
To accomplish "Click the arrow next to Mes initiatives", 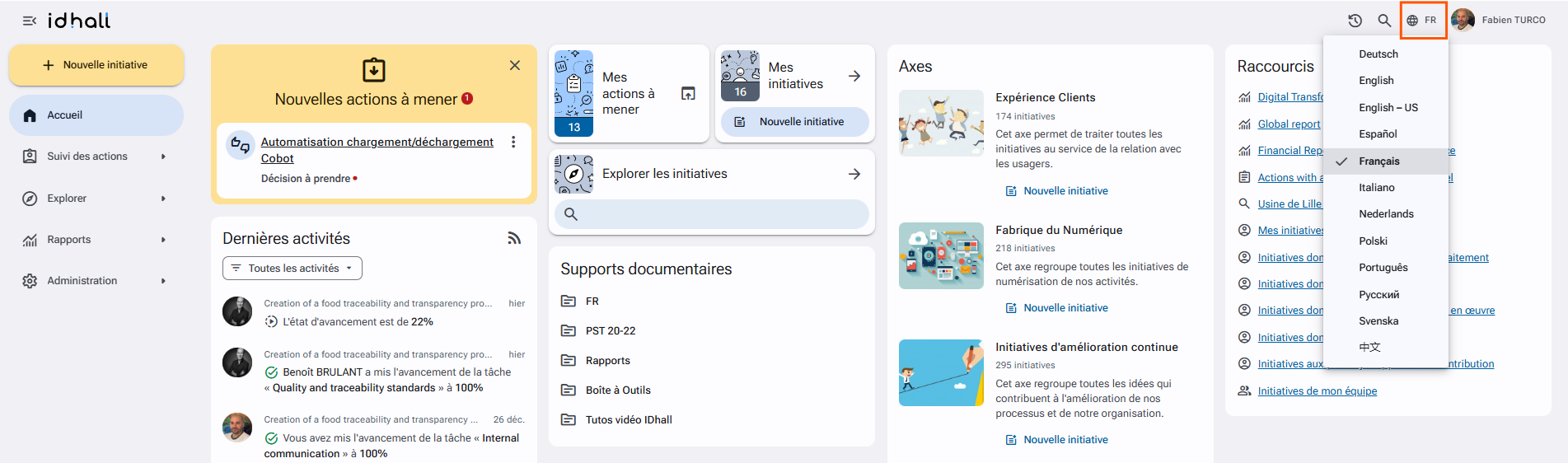I will tap(854, 76).
